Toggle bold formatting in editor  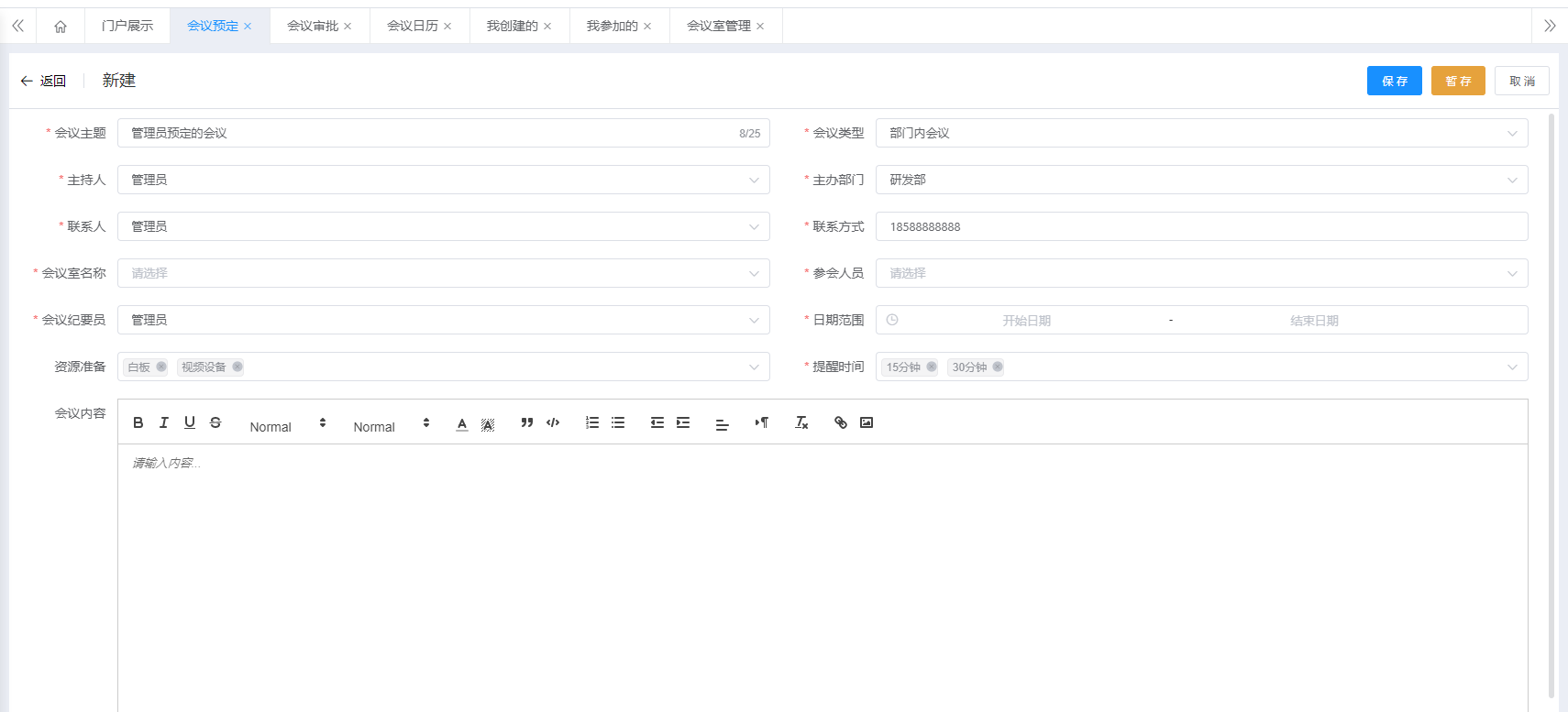[138, 422]
